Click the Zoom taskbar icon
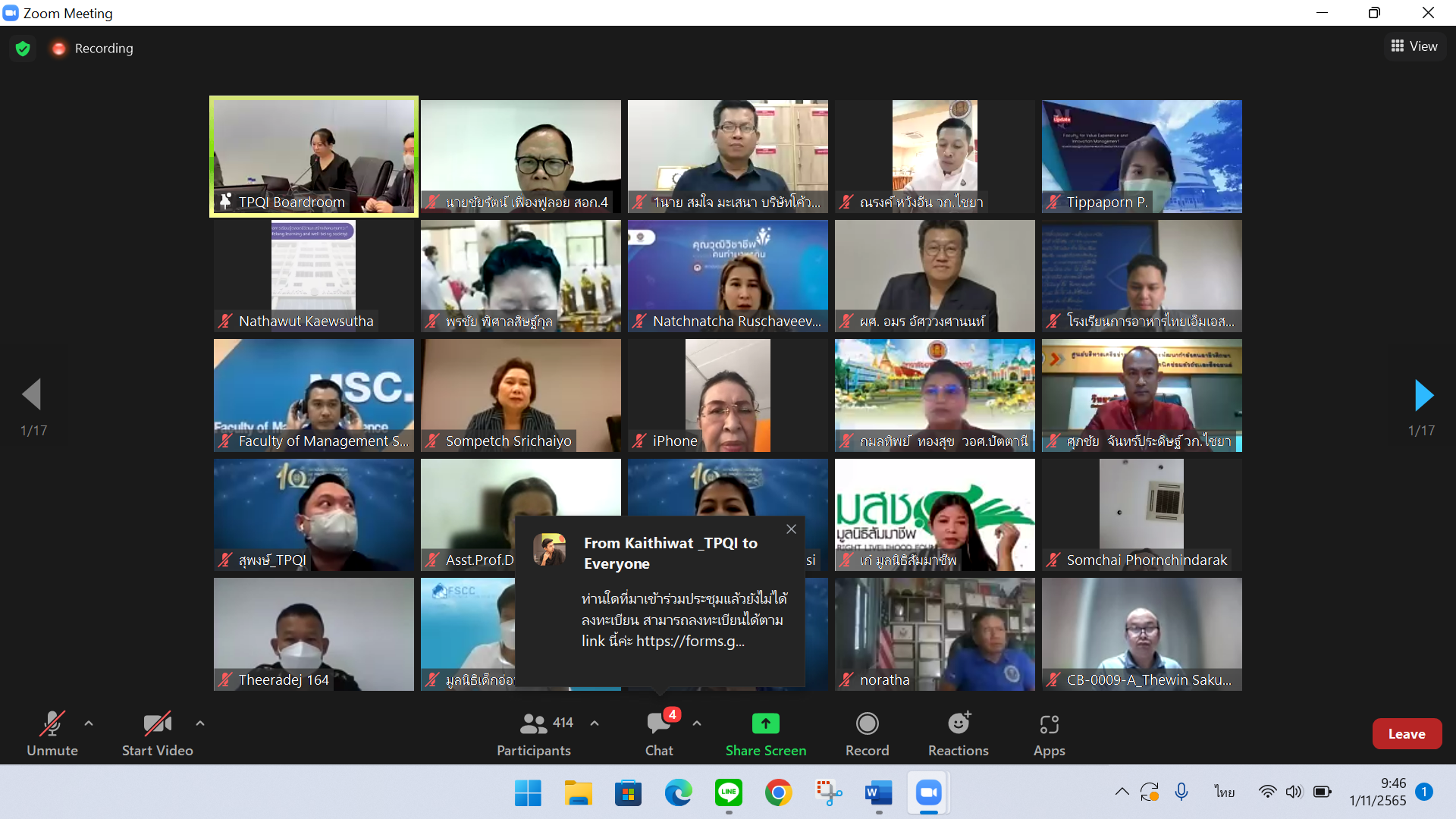 [x=928, y=792]
